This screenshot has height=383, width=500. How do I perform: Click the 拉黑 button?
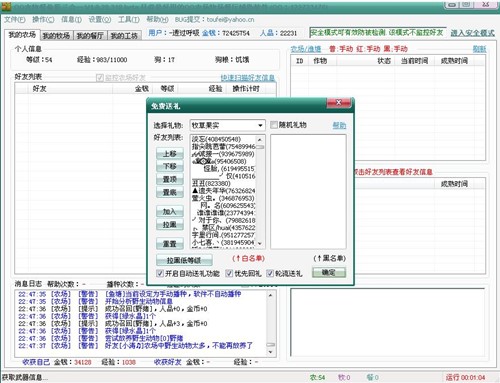coord(170,225)
